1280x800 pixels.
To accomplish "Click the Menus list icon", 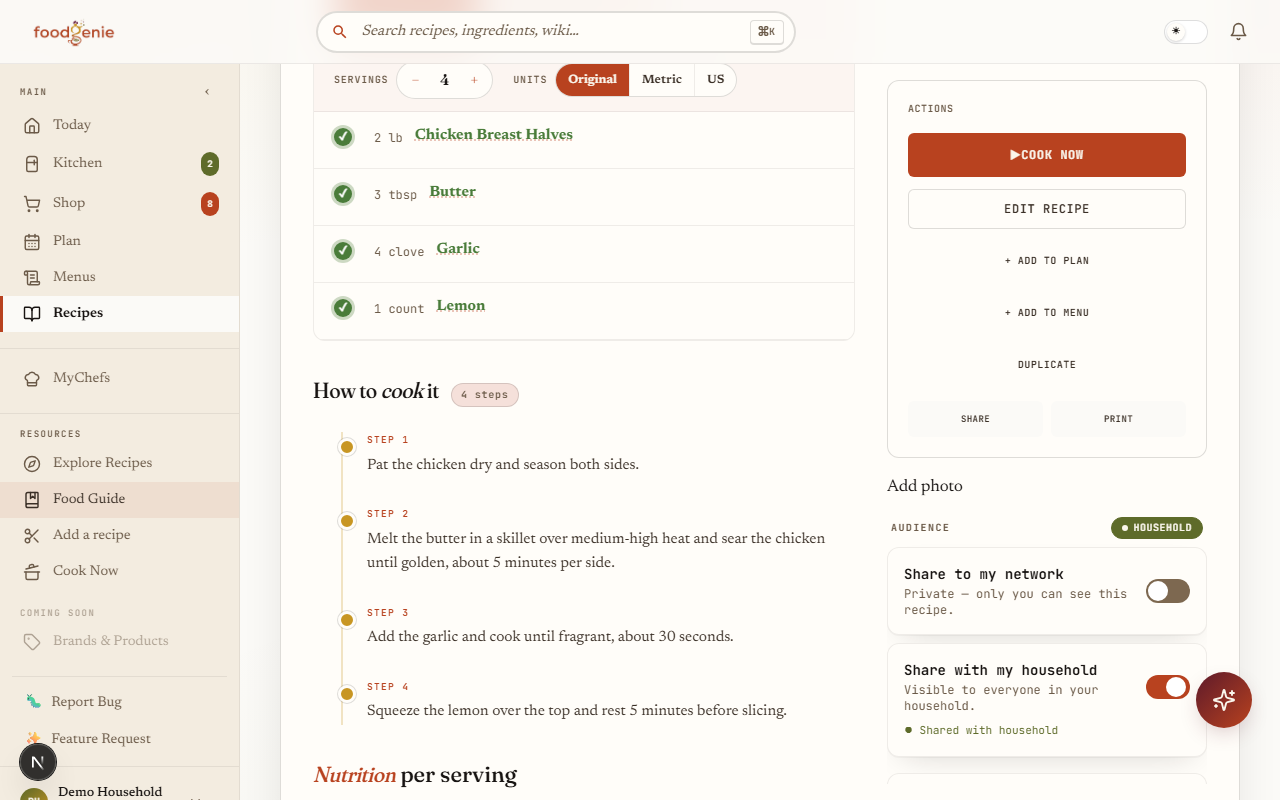I will click(32, 277).
